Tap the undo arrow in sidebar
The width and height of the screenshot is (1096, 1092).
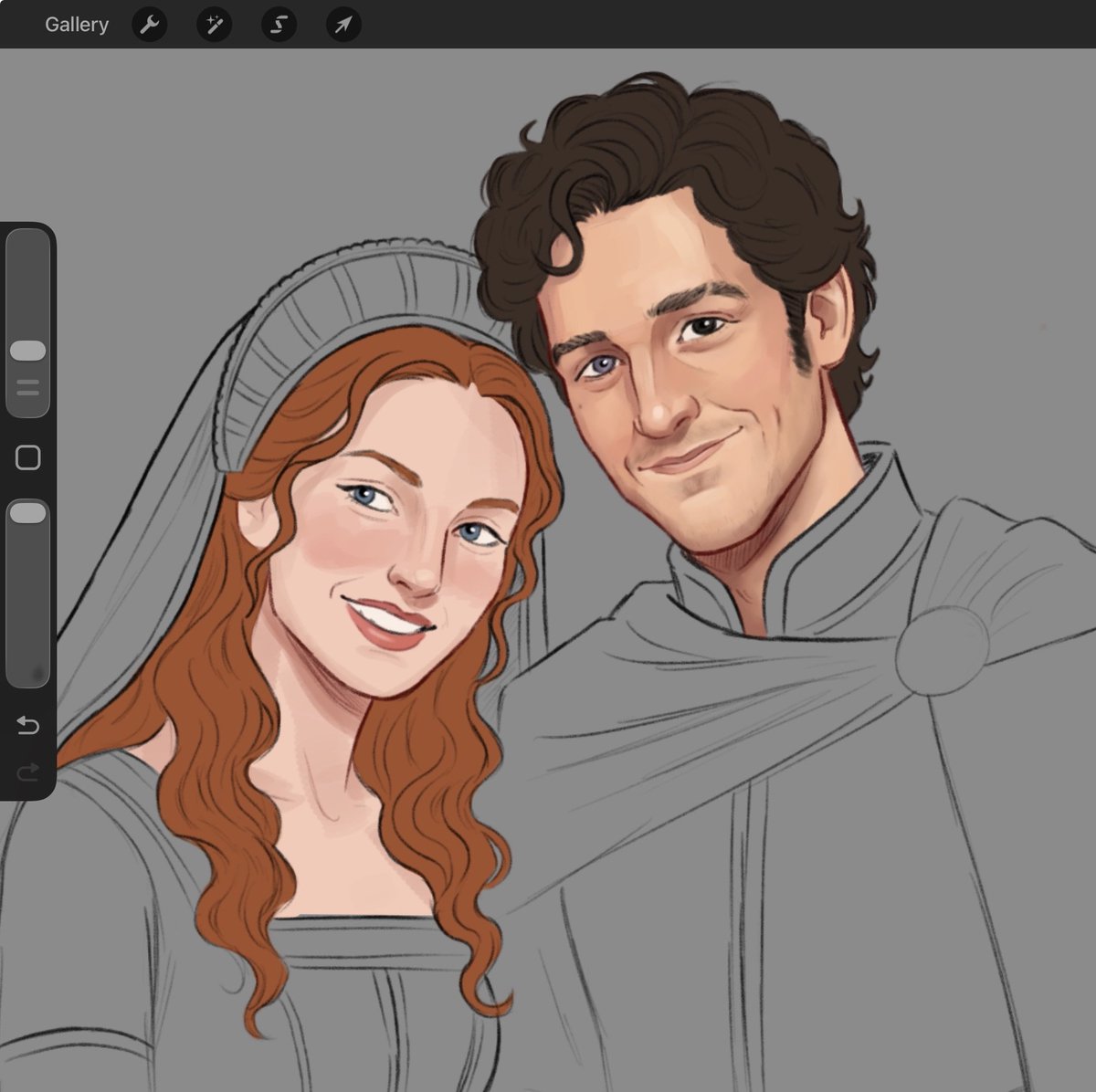tap(27, 726)
